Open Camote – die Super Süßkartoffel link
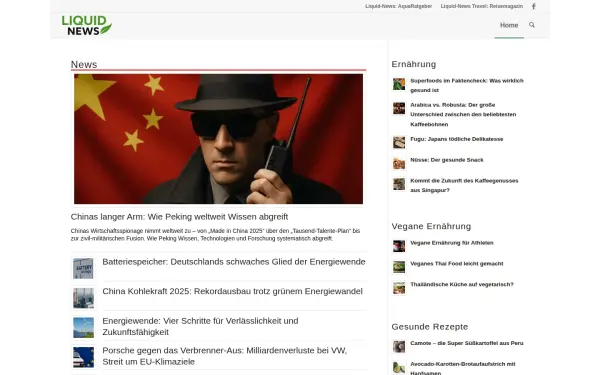Viewport: 600px width, 375px height. click(x=467, y=343)
